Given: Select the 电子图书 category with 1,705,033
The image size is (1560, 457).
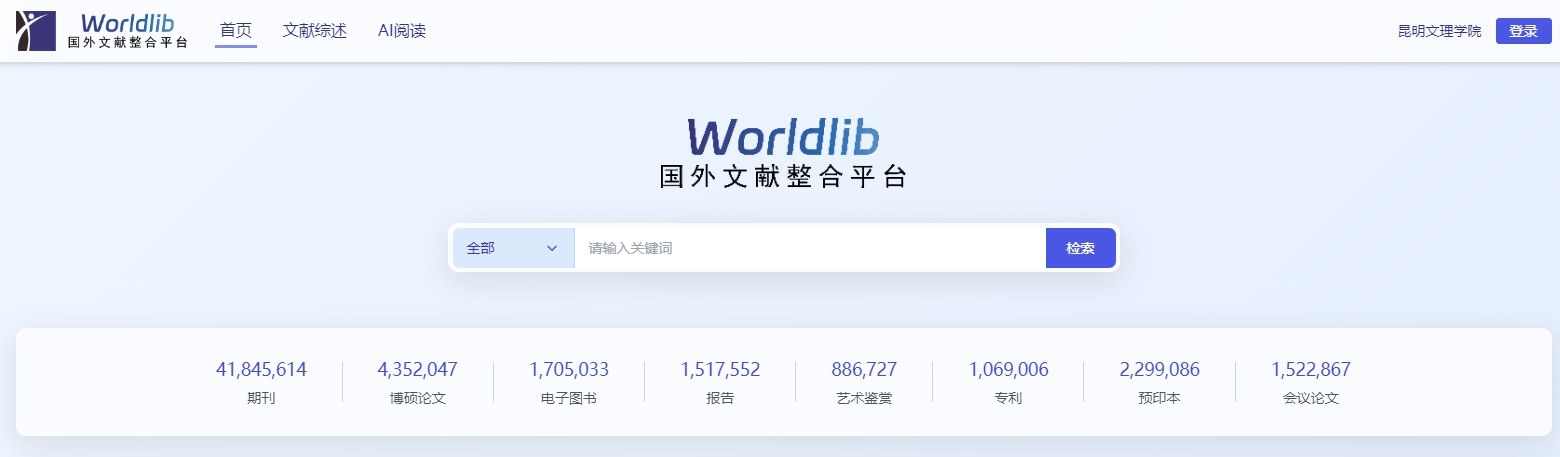Looking at the screenshot, I should click(568, 382).
